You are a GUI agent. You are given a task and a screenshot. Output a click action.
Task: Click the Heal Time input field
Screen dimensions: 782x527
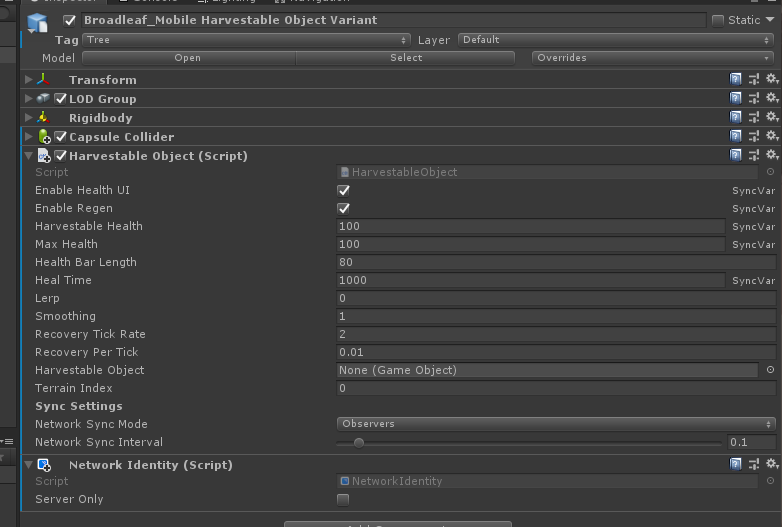pos(531,281)
